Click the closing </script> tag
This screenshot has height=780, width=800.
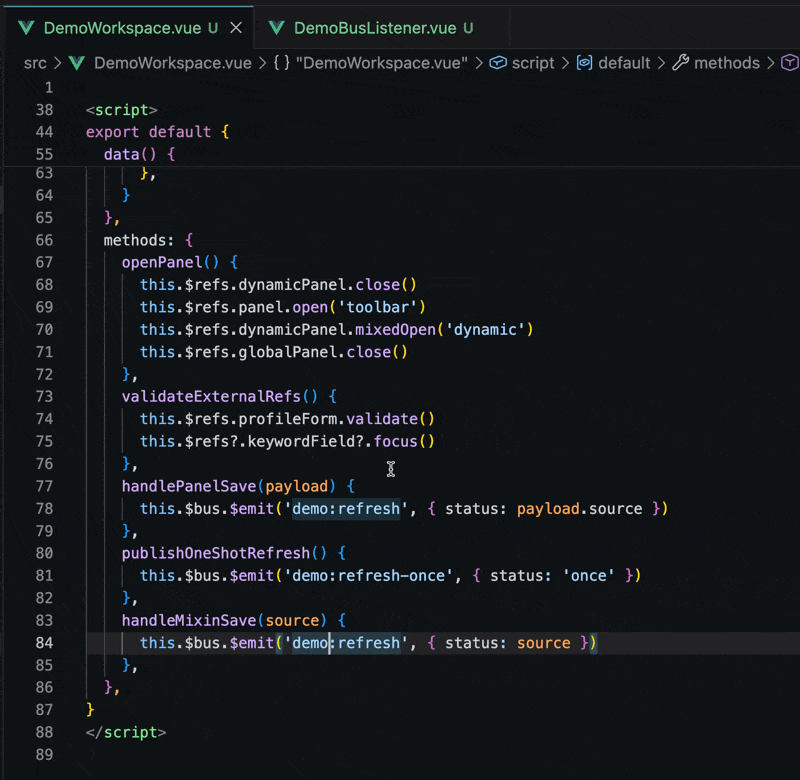[x=126, y=733]
